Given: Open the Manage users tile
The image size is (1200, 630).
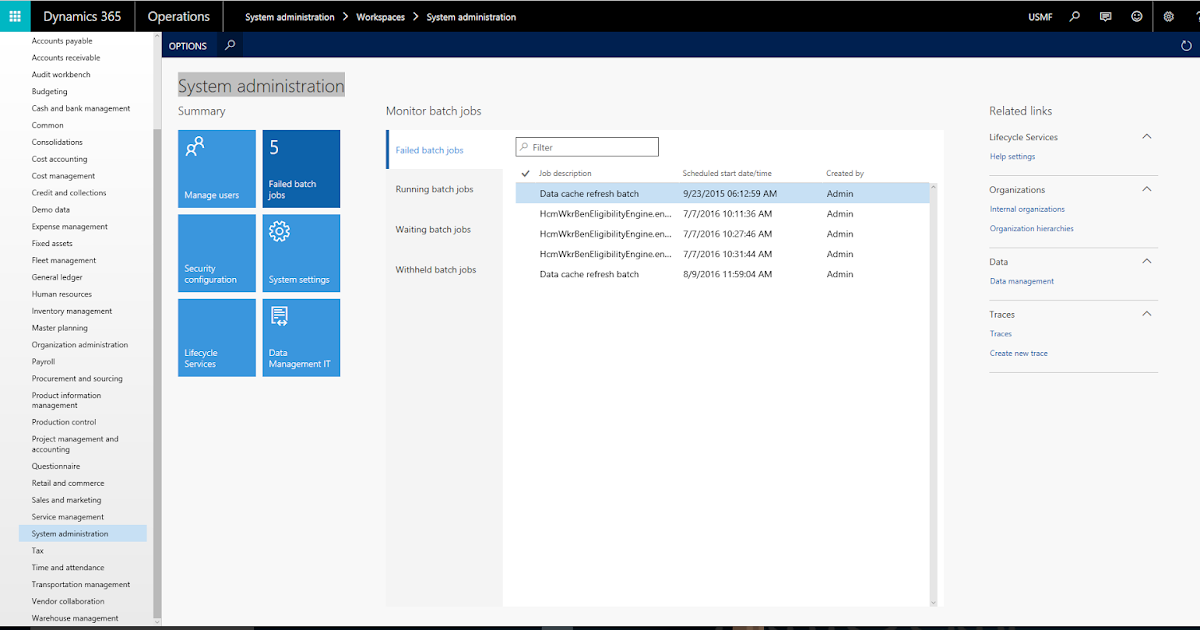Looking at the screenshot, I should coord(216,168).
